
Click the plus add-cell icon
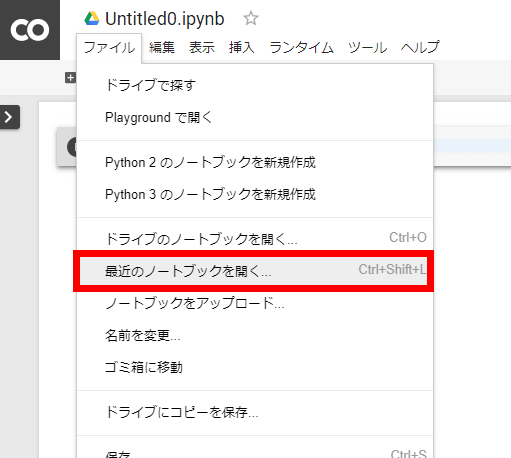coord(70,78)
